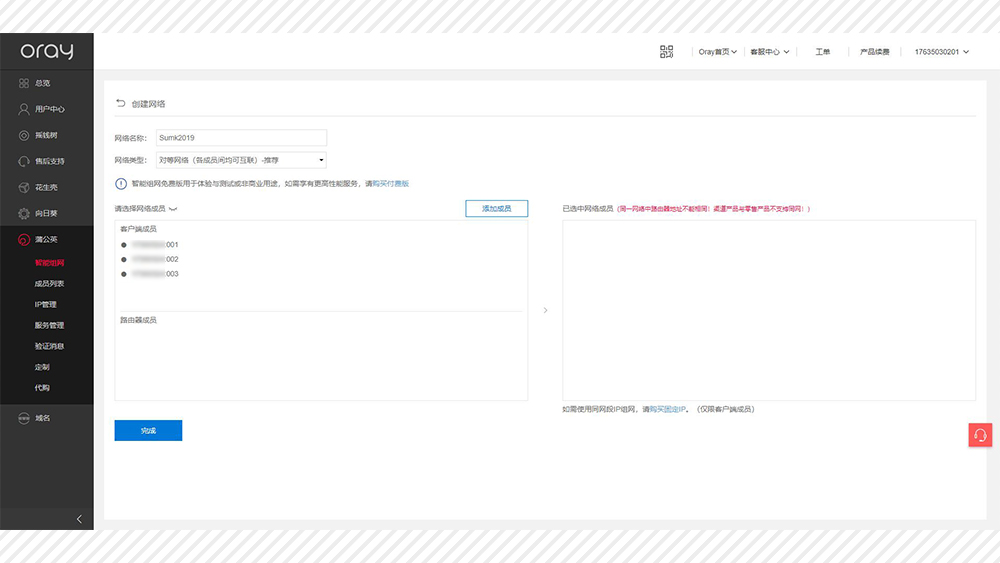Open IP管理 in the sidebar submenu

tap(46, 304)
